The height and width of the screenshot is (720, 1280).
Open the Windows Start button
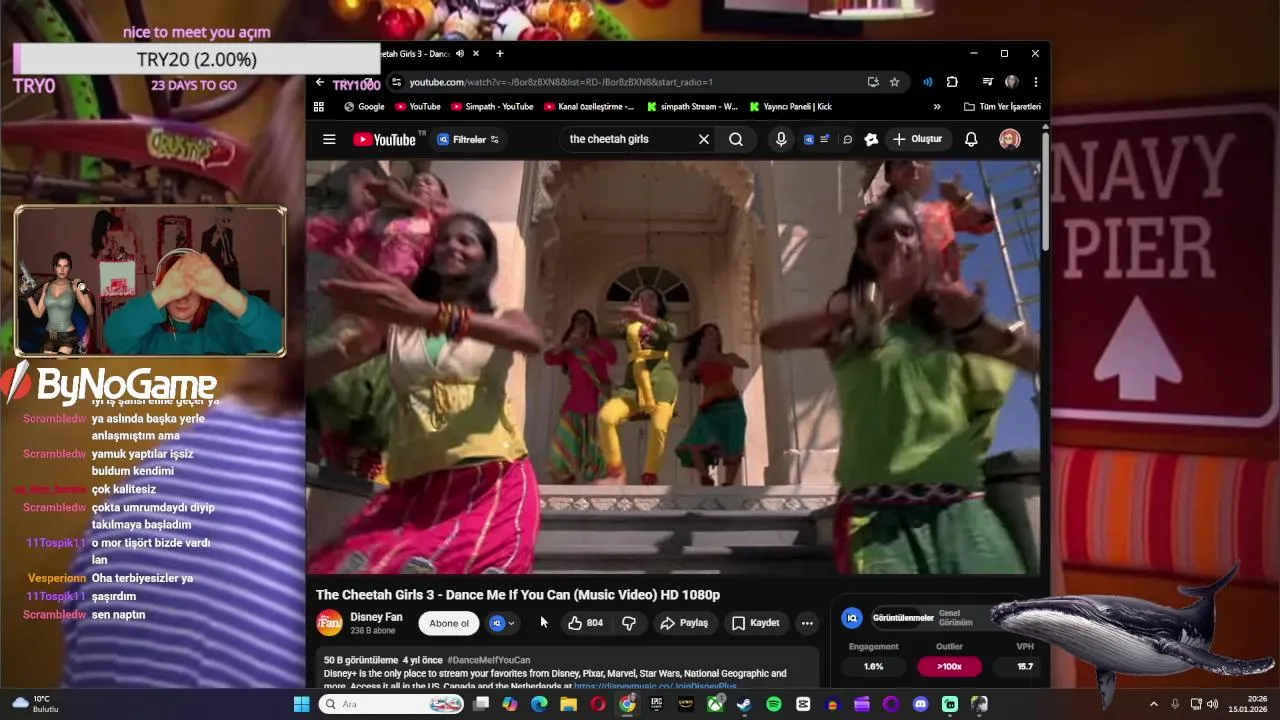pos(301,704)
